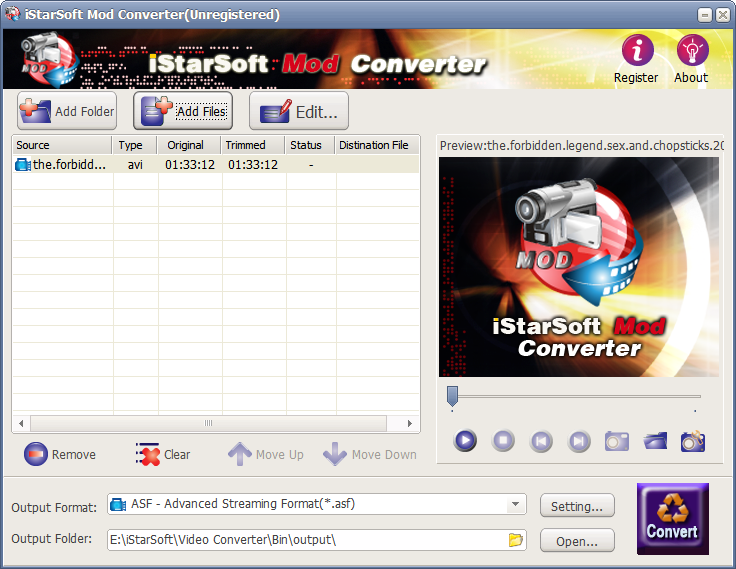Image resolution: width=736 pixels, height=569 pixels.
Task: Minimize the iStarSoft window
Action: (705, 15)
